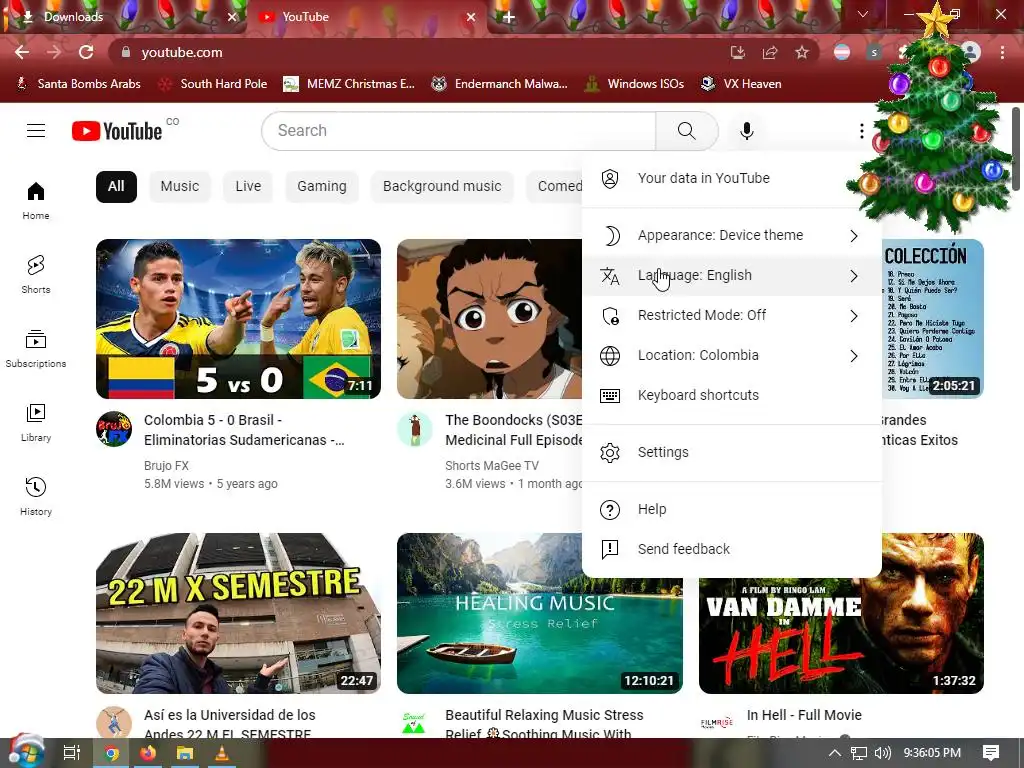Open VX Heaven bookmark
Image resolution: width=1024 pixels, height=768 pixels.
[x=741, y=84]
